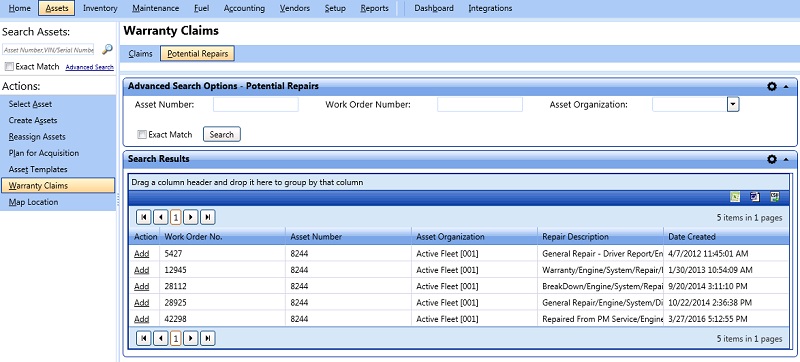The height and width of the screenshot is (362, 800).
Task: Open Search Results panel gear settings
Action: (x=771, y=160)
